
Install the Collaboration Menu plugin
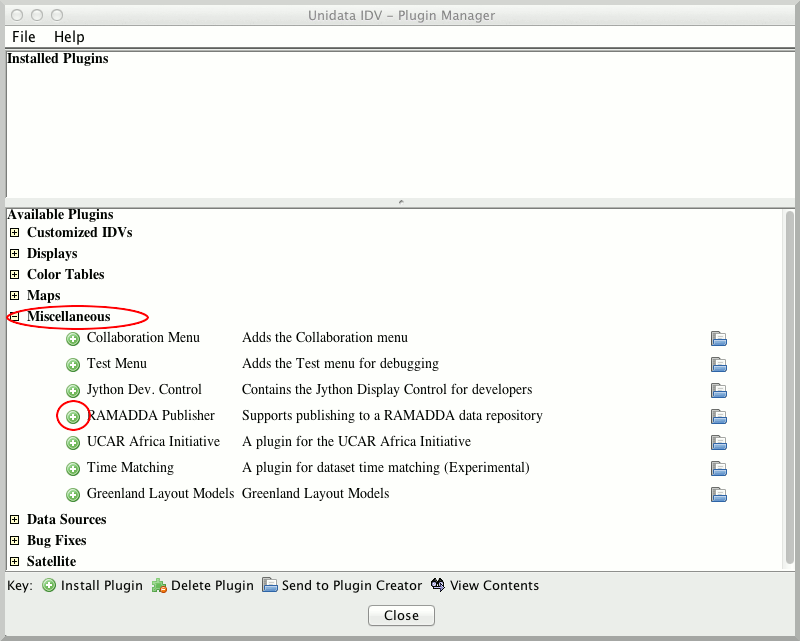[x=73, y=338]
